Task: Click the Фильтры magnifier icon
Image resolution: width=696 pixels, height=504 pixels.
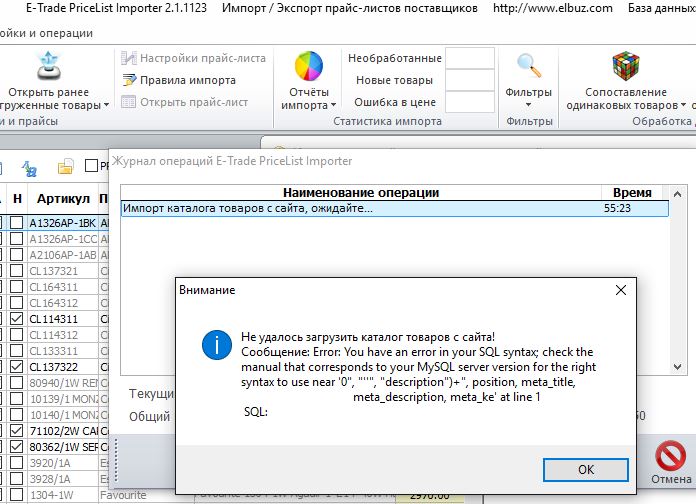Action: pyautogui.click(x=529, y=66)
